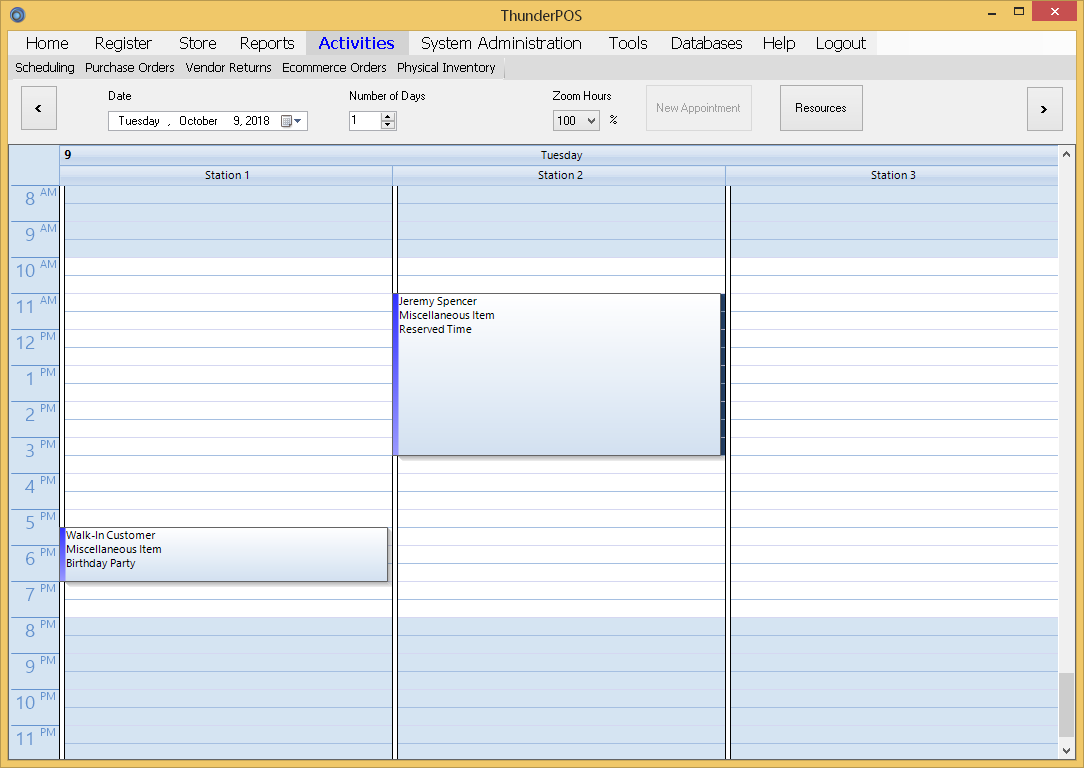Click the Logout menu item

tap(841, 43)
